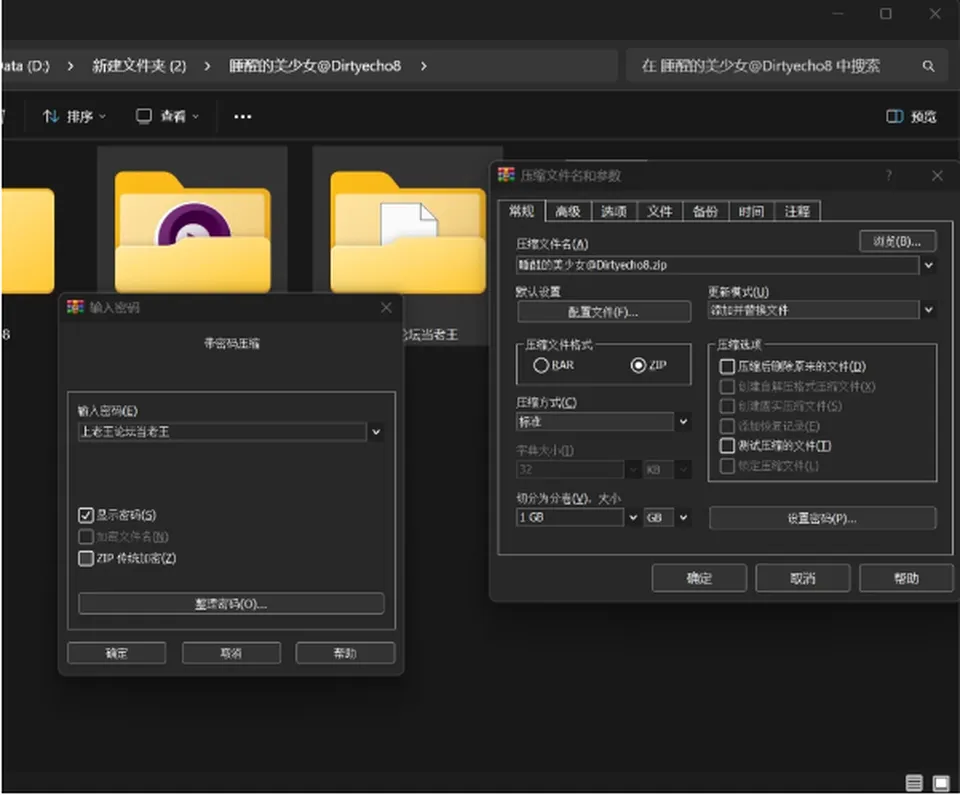Select the folder with the media player icon
Image resolution: width=960 pixels, height=795 pixels.
(192, 232)
